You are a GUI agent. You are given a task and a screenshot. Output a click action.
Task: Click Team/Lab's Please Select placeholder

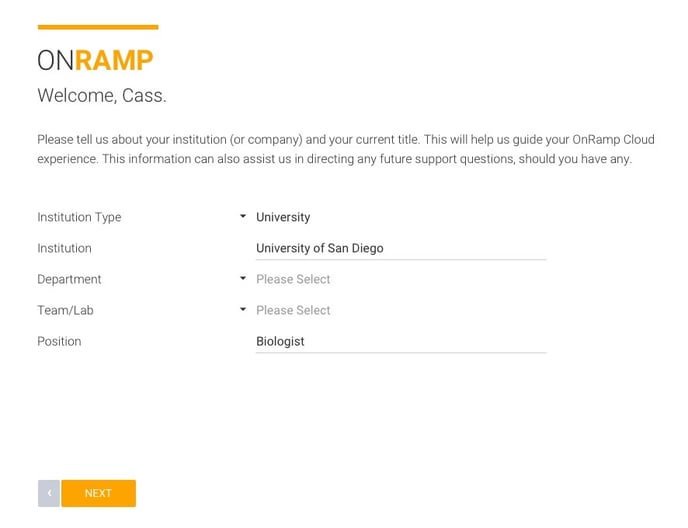point(293,310)
